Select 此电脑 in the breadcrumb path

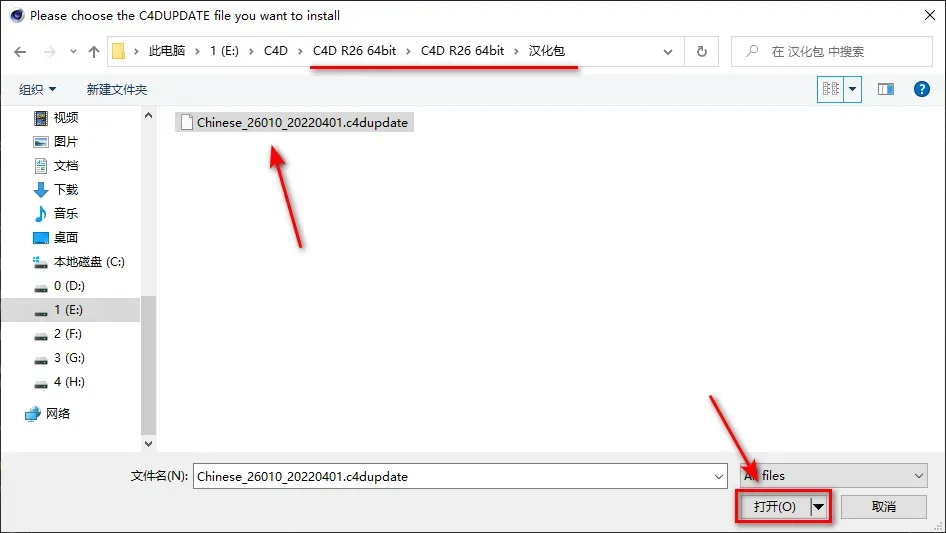(x=167, y=51)
